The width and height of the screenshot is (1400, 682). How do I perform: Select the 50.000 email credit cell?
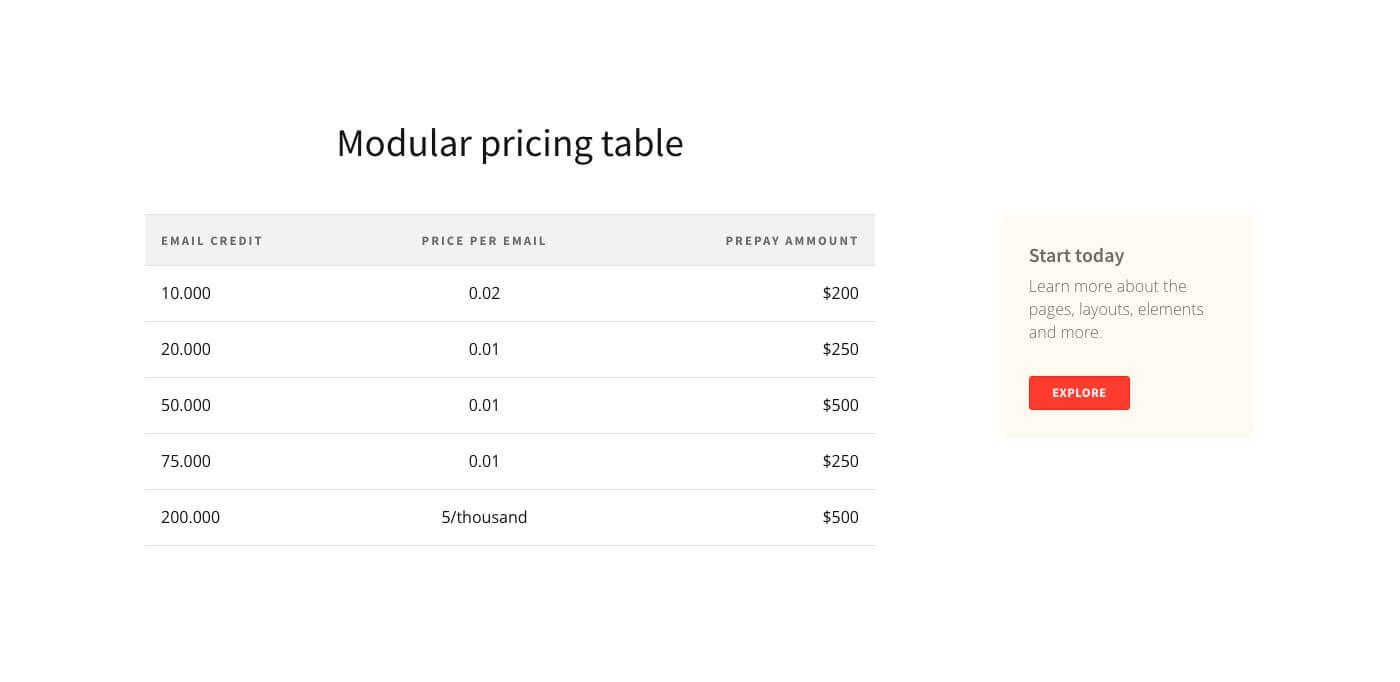(x=186, y=405)
